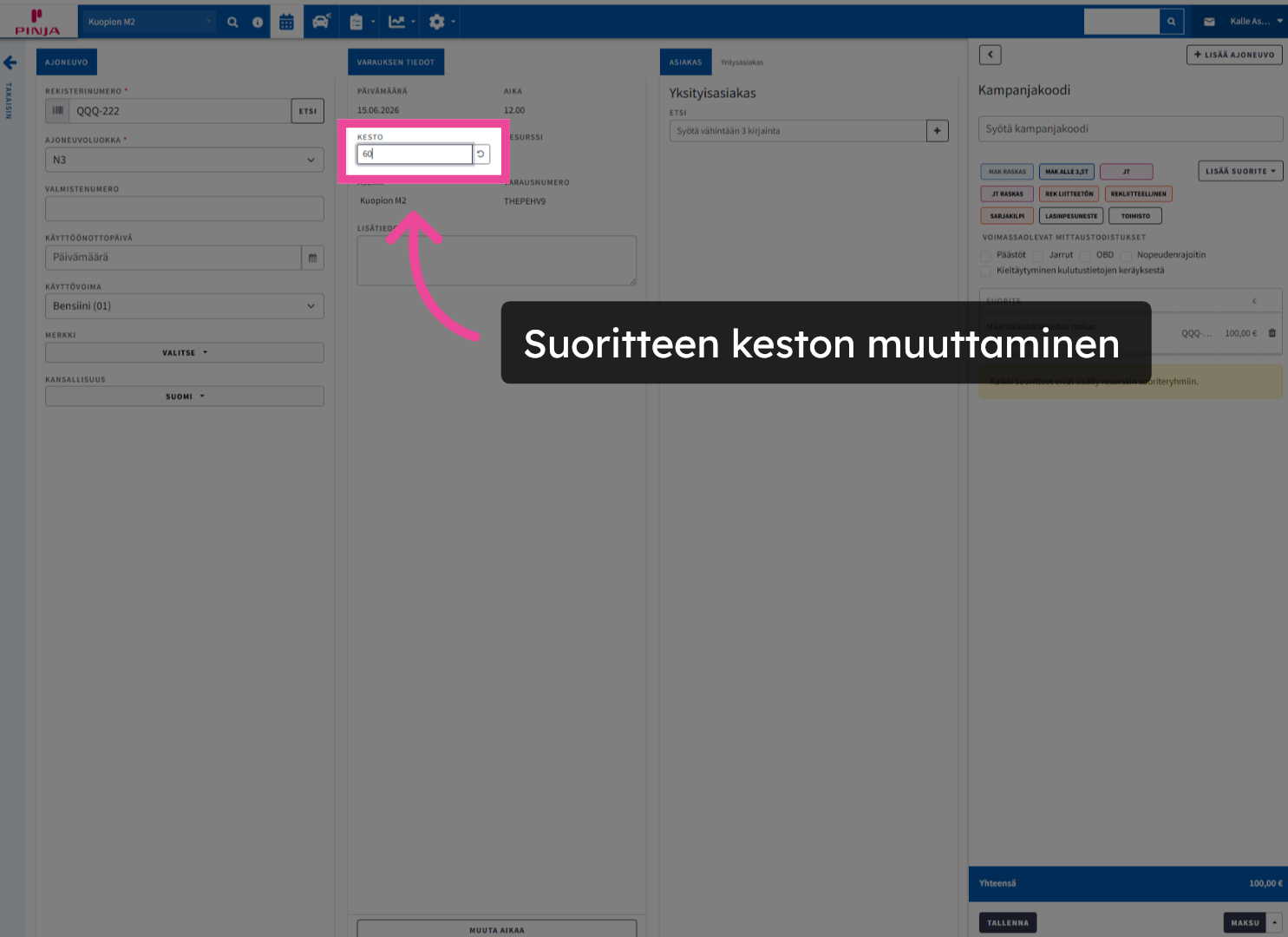This screenshot has width=1288, height=937.
Task: Click the customer search field Syötä vähintään 3 kirjainta
Action: 798,131
